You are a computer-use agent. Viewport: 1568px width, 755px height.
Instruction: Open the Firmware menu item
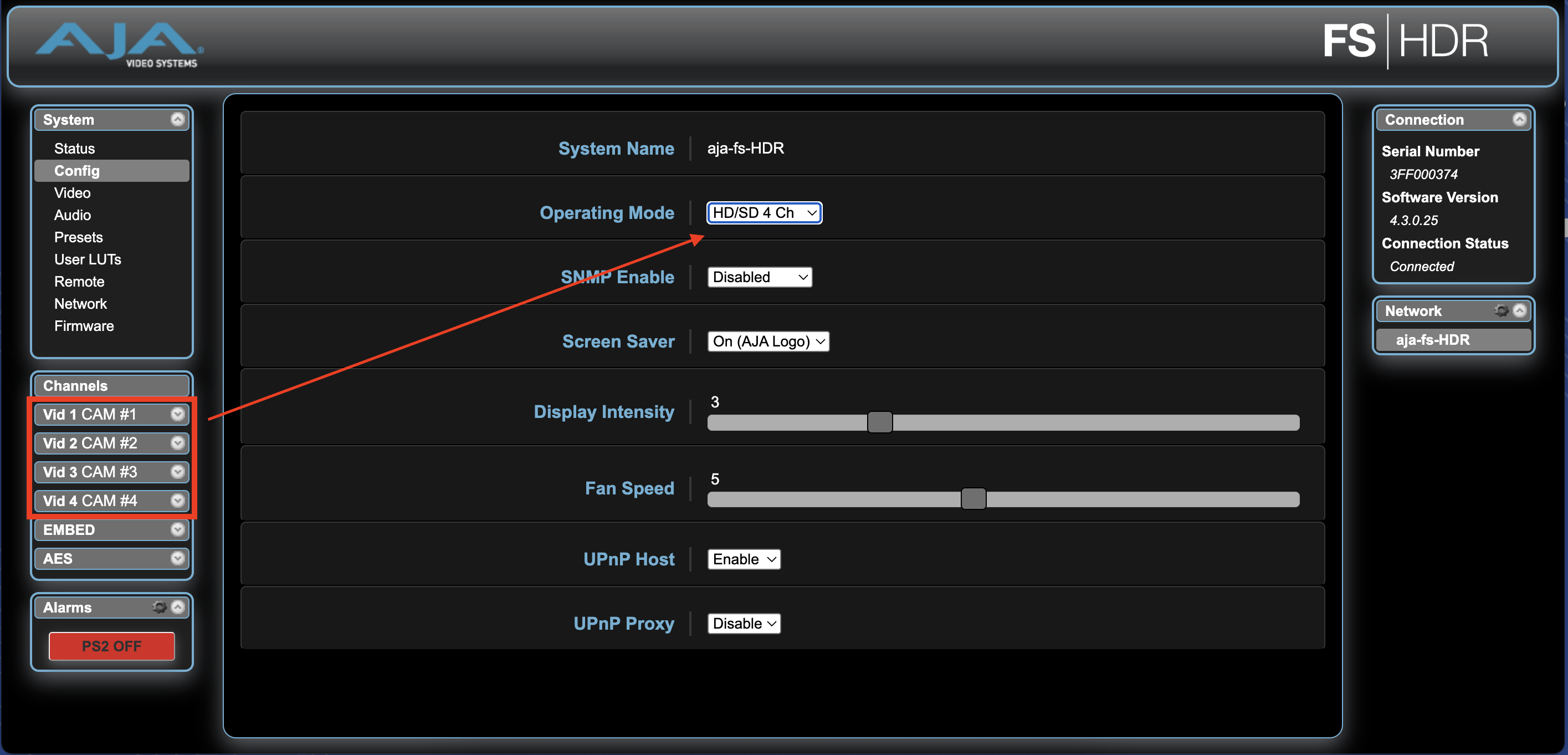tap(84, 326)
